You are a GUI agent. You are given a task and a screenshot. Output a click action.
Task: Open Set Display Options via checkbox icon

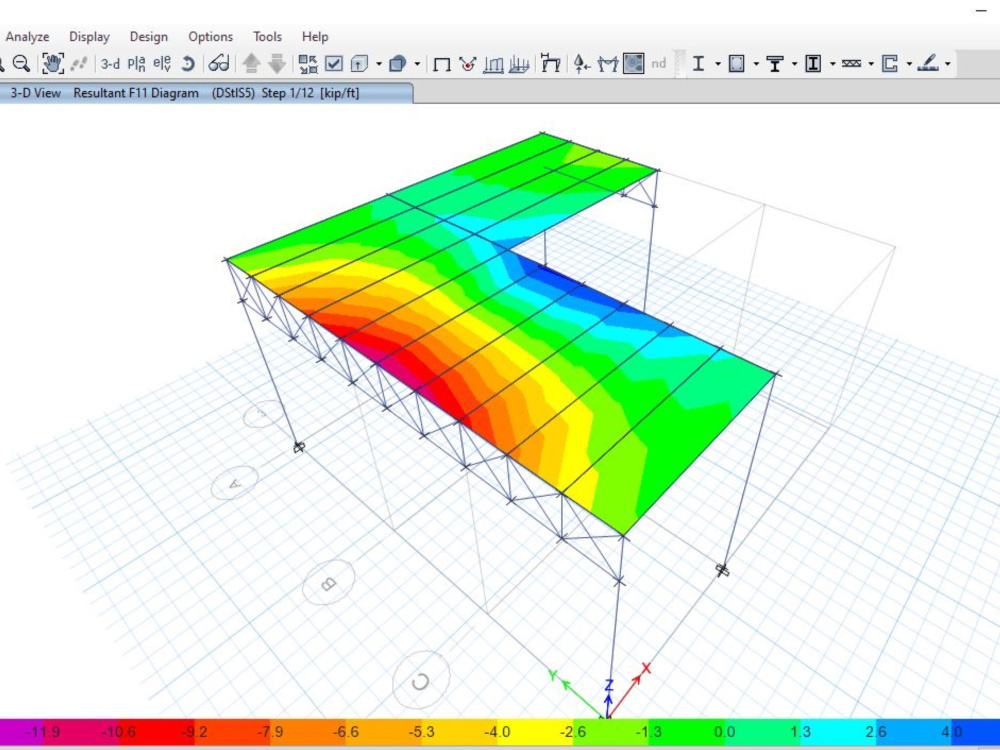[x=332, y=63]
